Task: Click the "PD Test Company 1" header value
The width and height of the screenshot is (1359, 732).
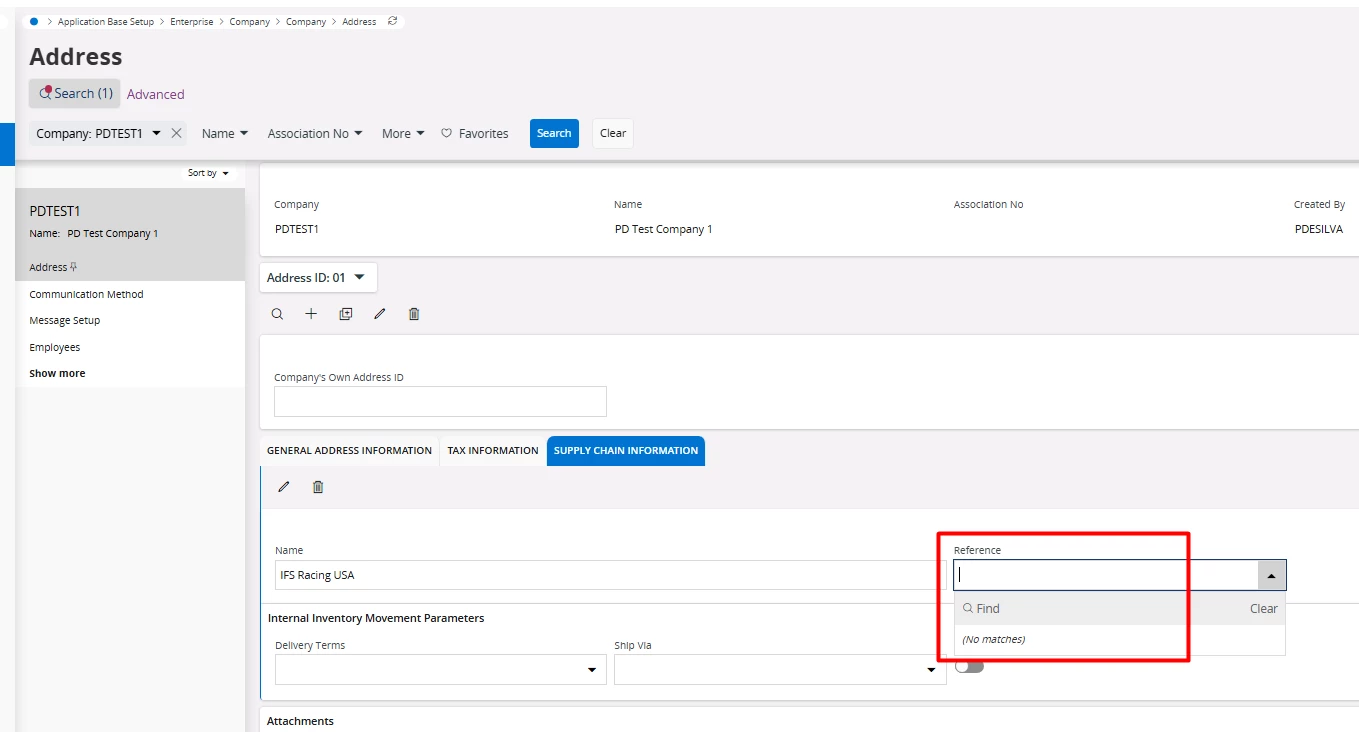Action: click(664, 229)
